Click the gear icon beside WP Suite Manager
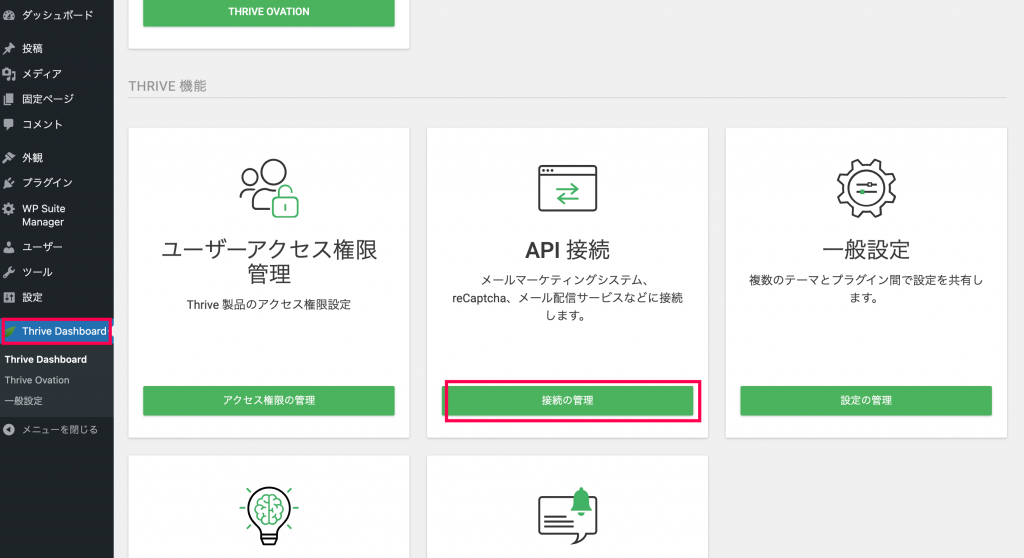The image size is (1024, 558). [x=8, y=208]
